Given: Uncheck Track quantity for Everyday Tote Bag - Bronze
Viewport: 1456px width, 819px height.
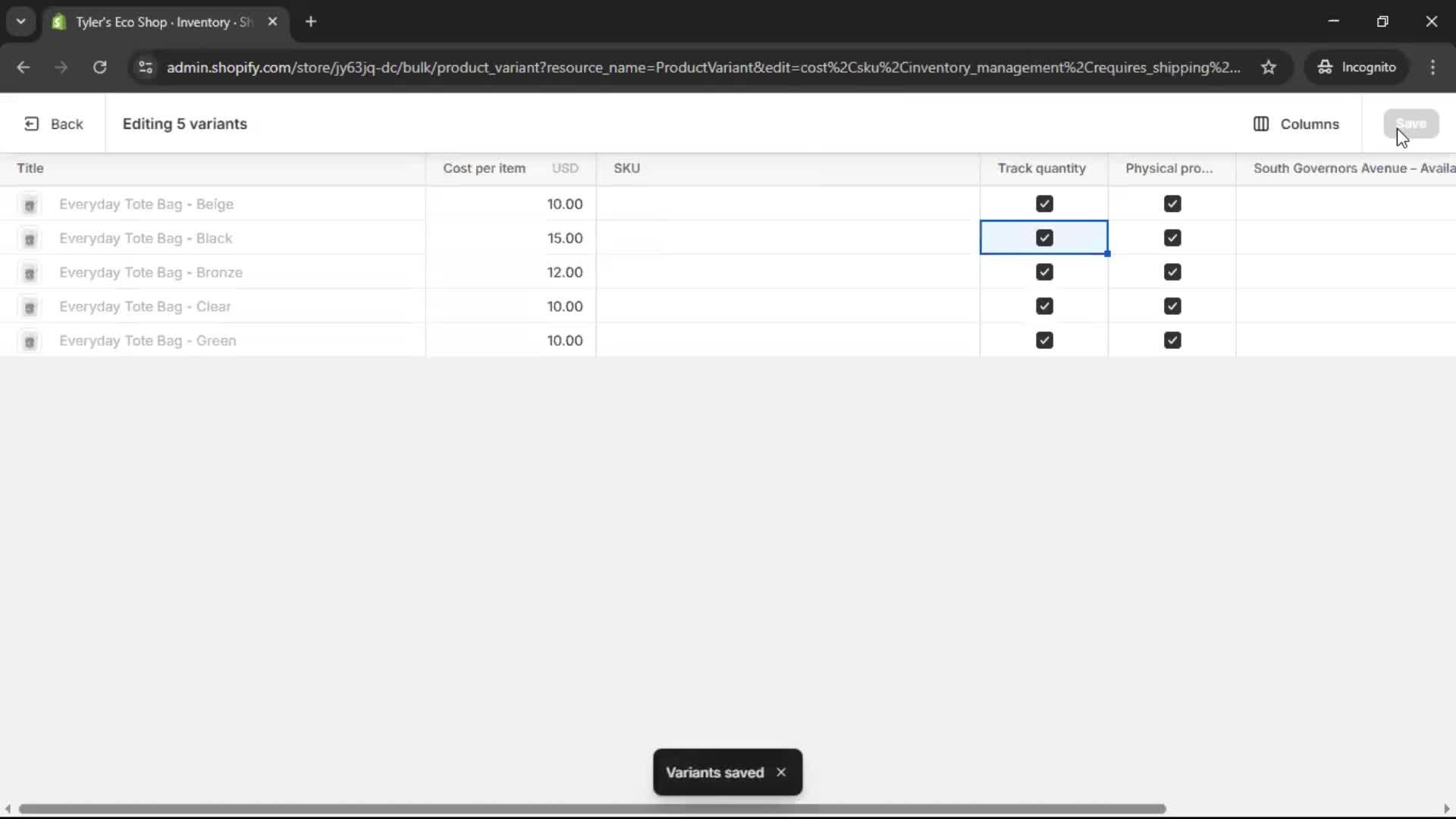Looking at the screenshot, I should [x=1044, y=271].
